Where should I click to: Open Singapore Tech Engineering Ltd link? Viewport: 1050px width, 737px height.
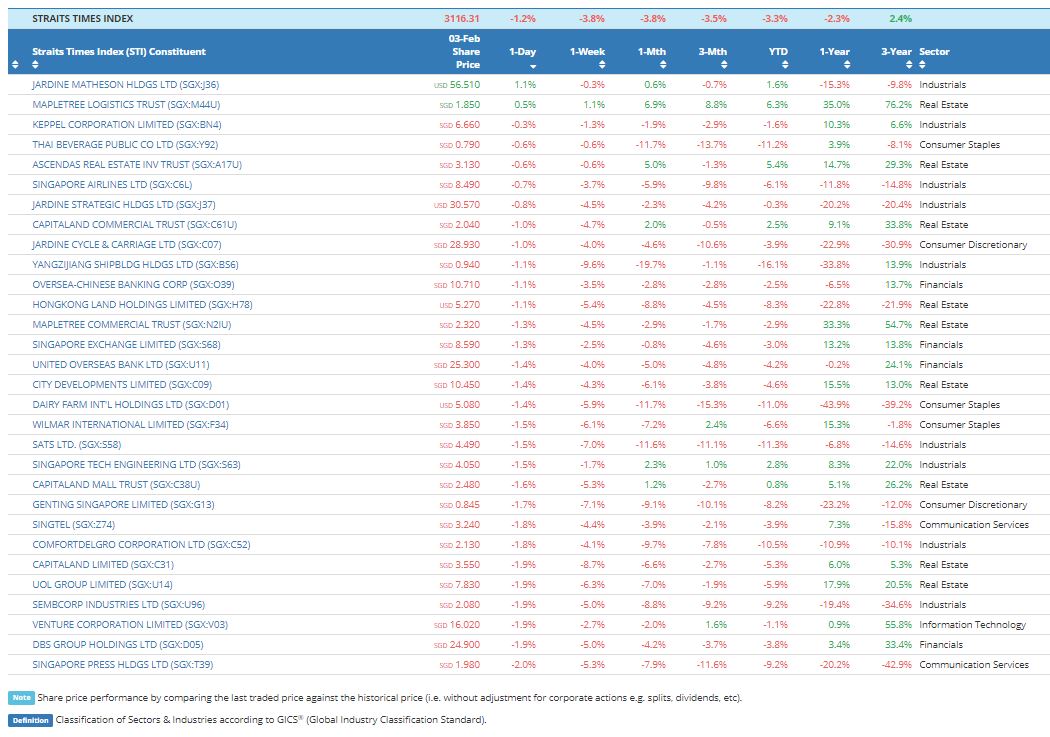coord(136,465)
